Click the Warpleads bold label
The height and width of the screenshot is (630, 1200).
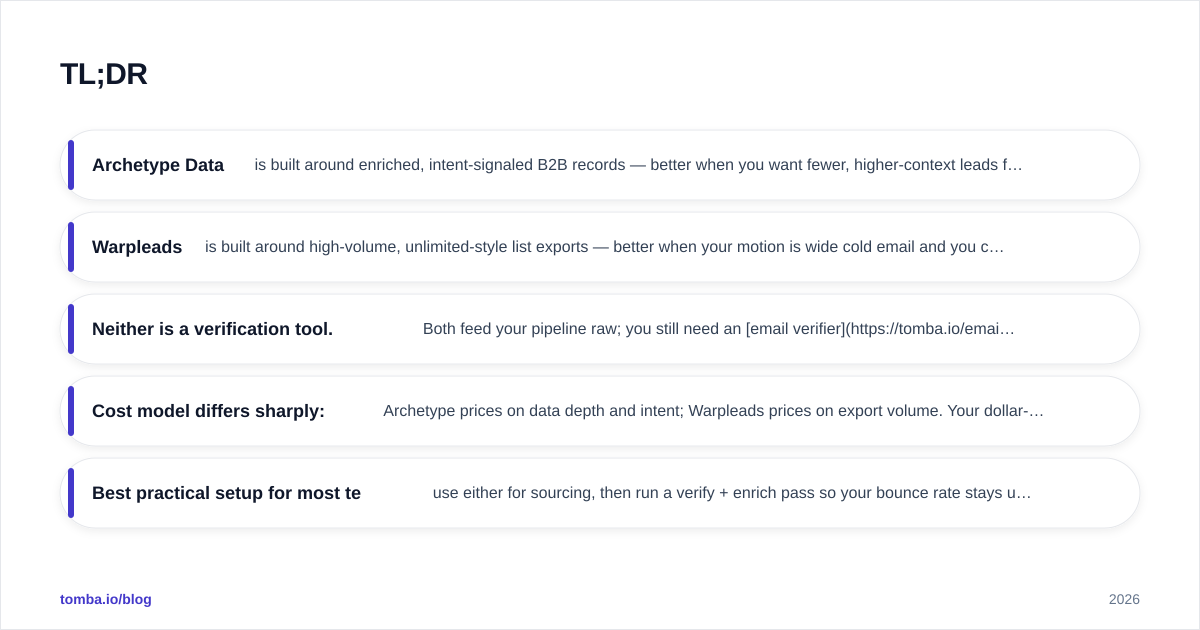click(x=137, y=247)
